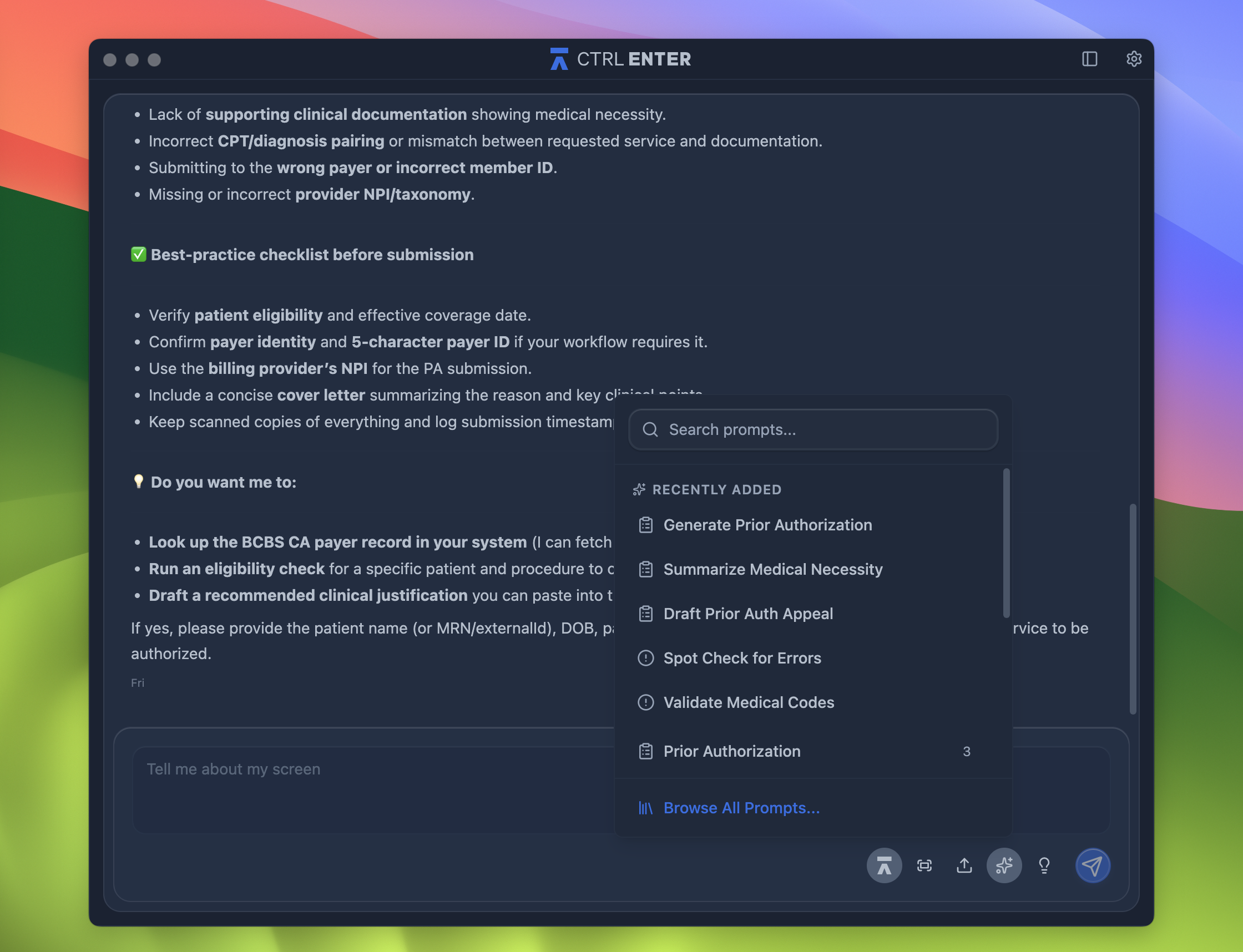
Task: Open settings via the gear icon
Action: (1133, 59)
